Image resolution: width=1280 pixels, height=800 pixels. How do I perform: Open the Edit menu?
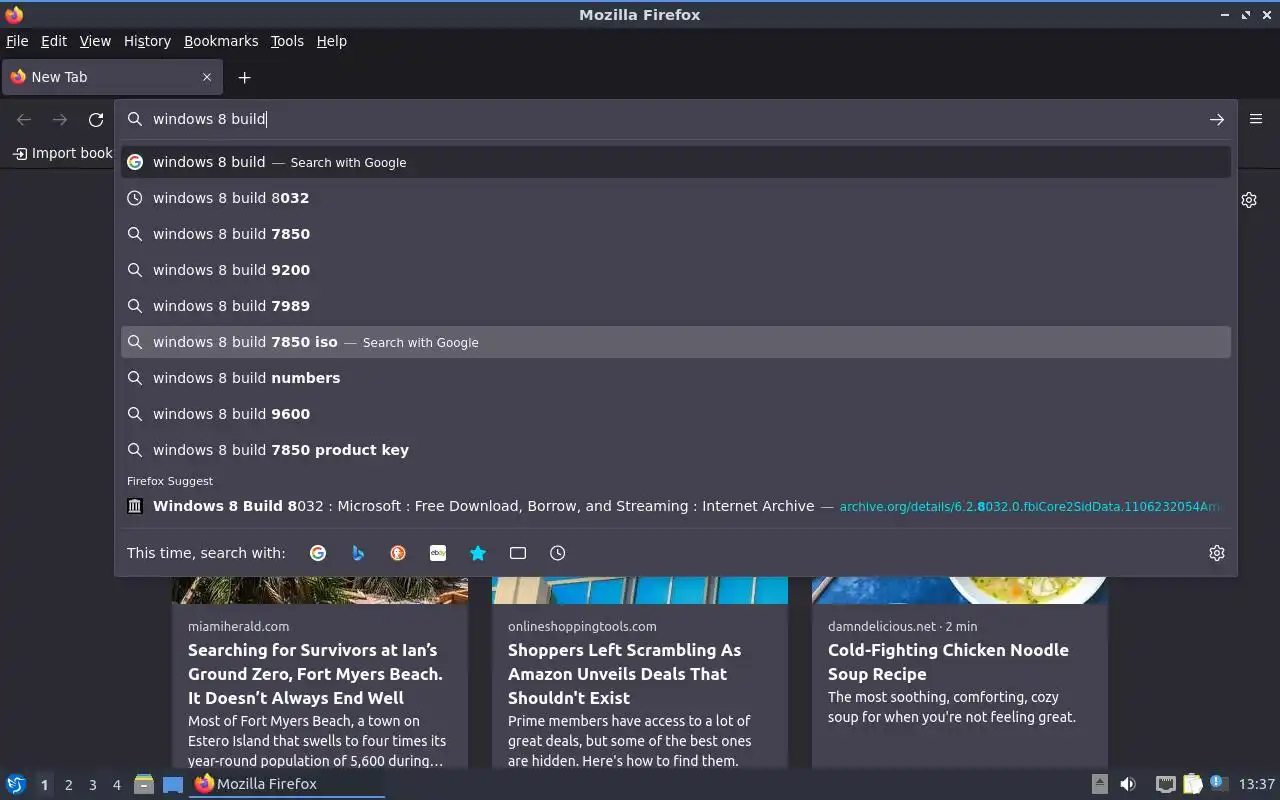(x=54, y=41)
